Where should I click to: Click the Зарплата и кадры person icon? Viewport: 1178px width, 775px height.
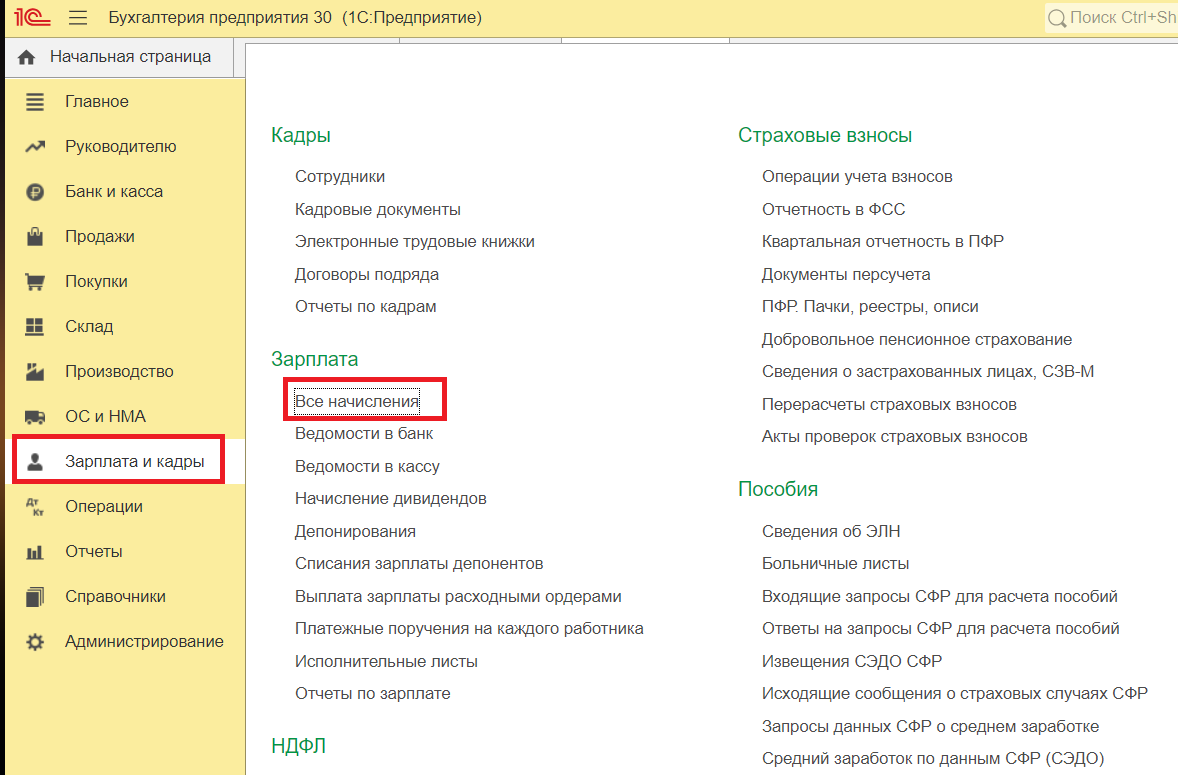35,462
